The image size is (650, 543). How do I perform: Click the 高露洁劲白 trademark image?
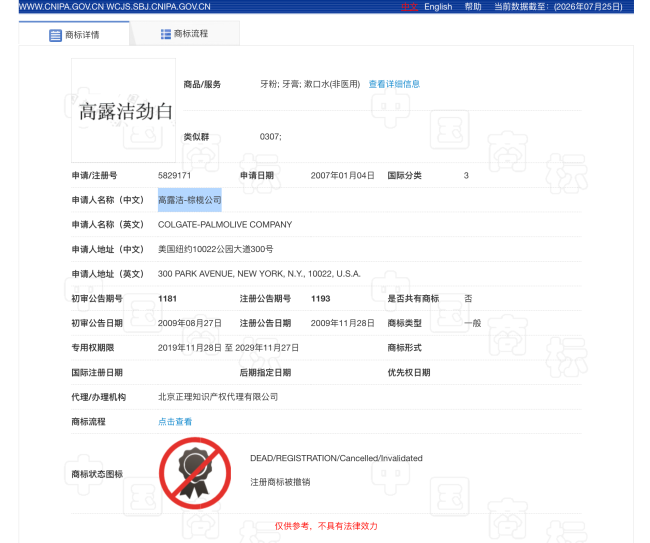point(124,110)
